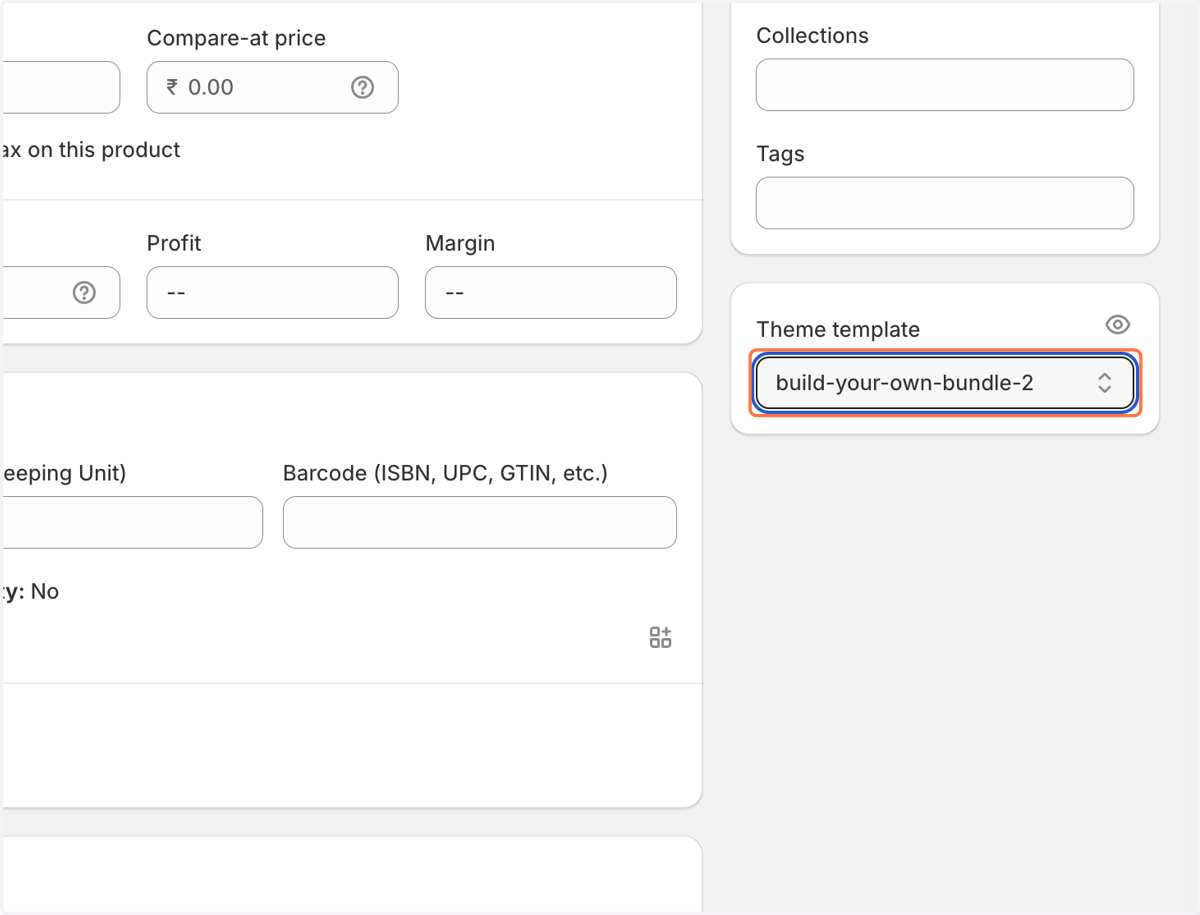
Task: Click the Tags input box
Action: point(945,203)
